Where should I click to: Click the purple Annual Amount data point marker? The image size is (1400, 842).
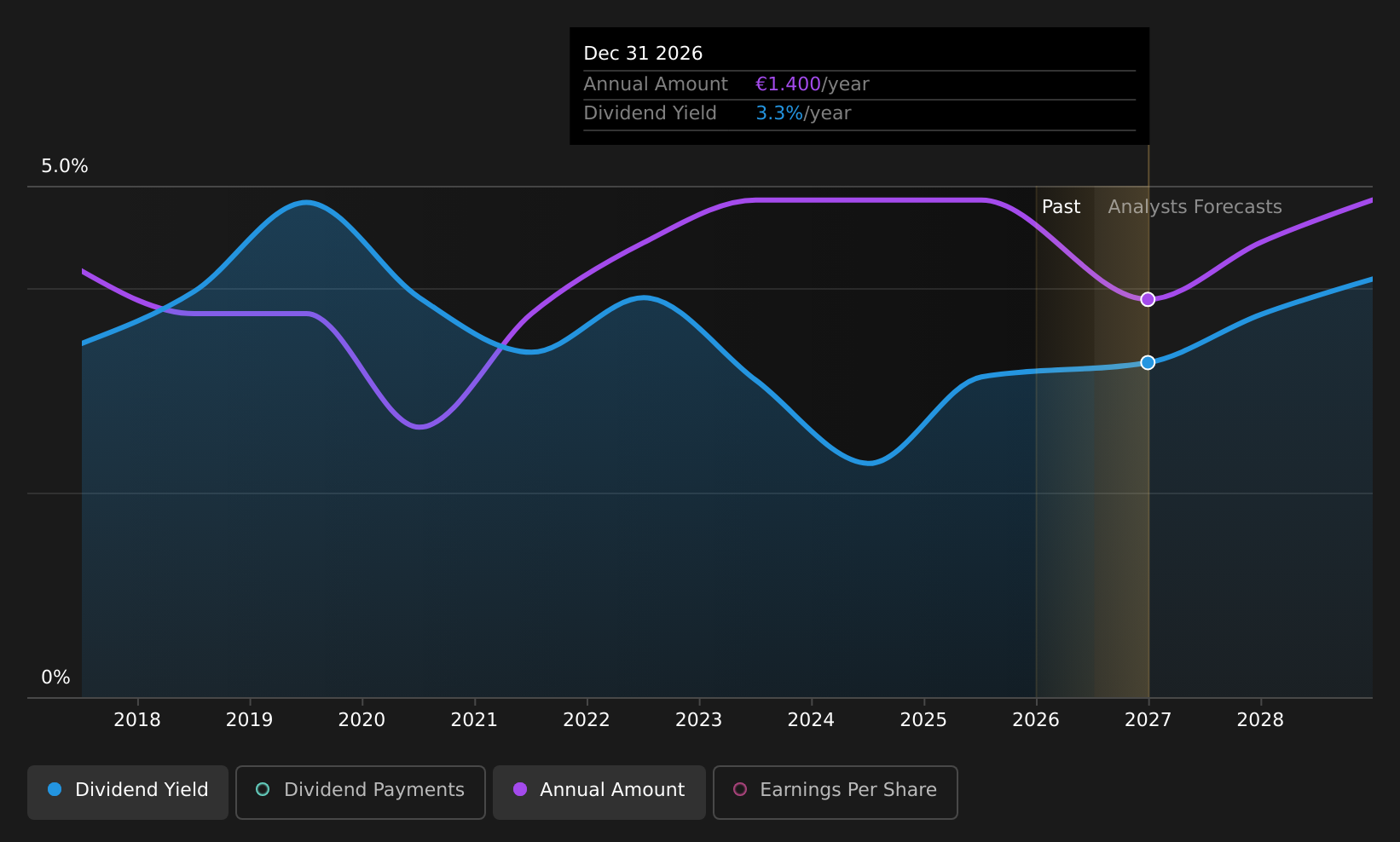[x=1148, y=299]
